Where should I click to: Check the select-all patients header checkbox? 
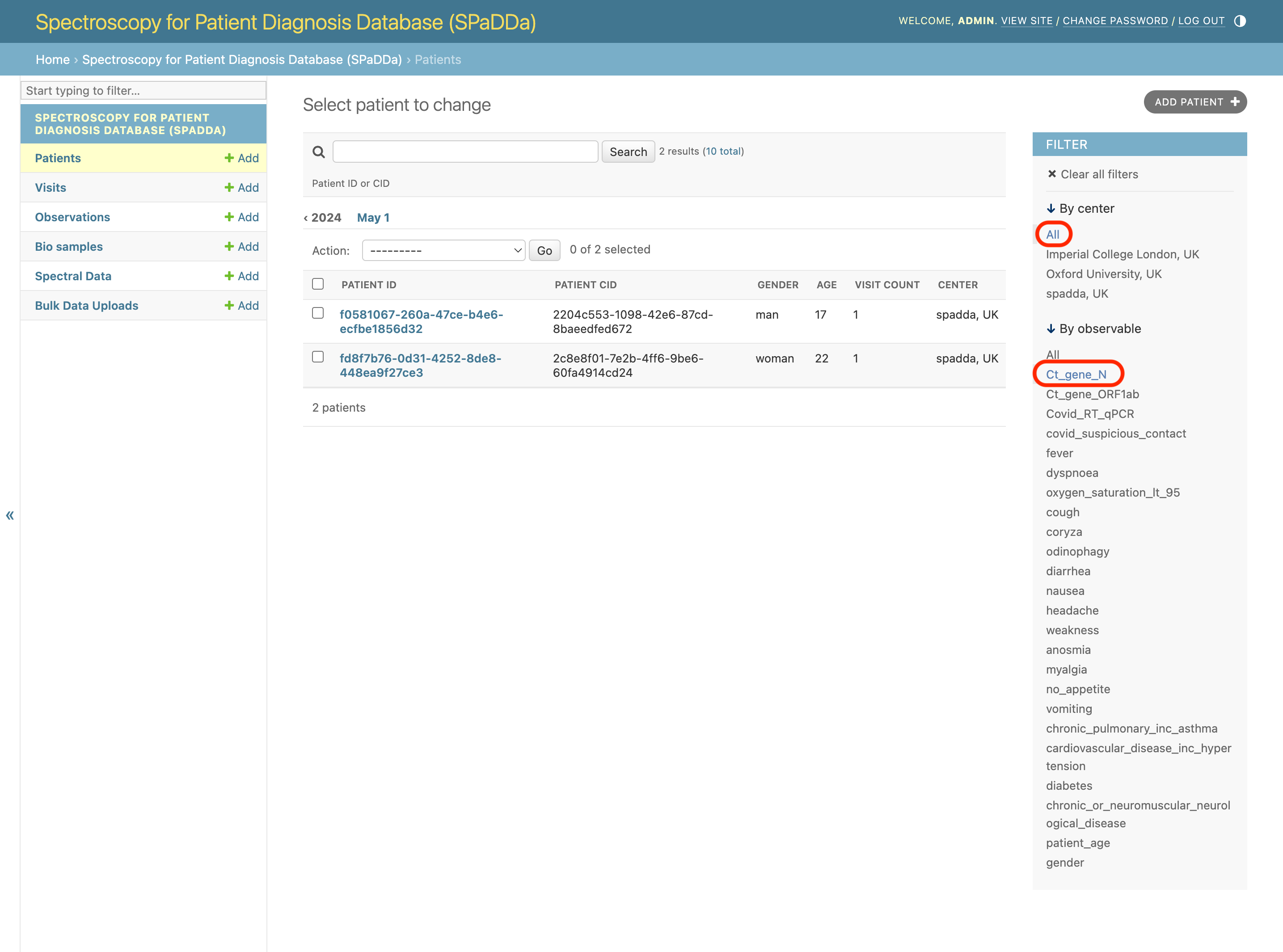(317, 284)
